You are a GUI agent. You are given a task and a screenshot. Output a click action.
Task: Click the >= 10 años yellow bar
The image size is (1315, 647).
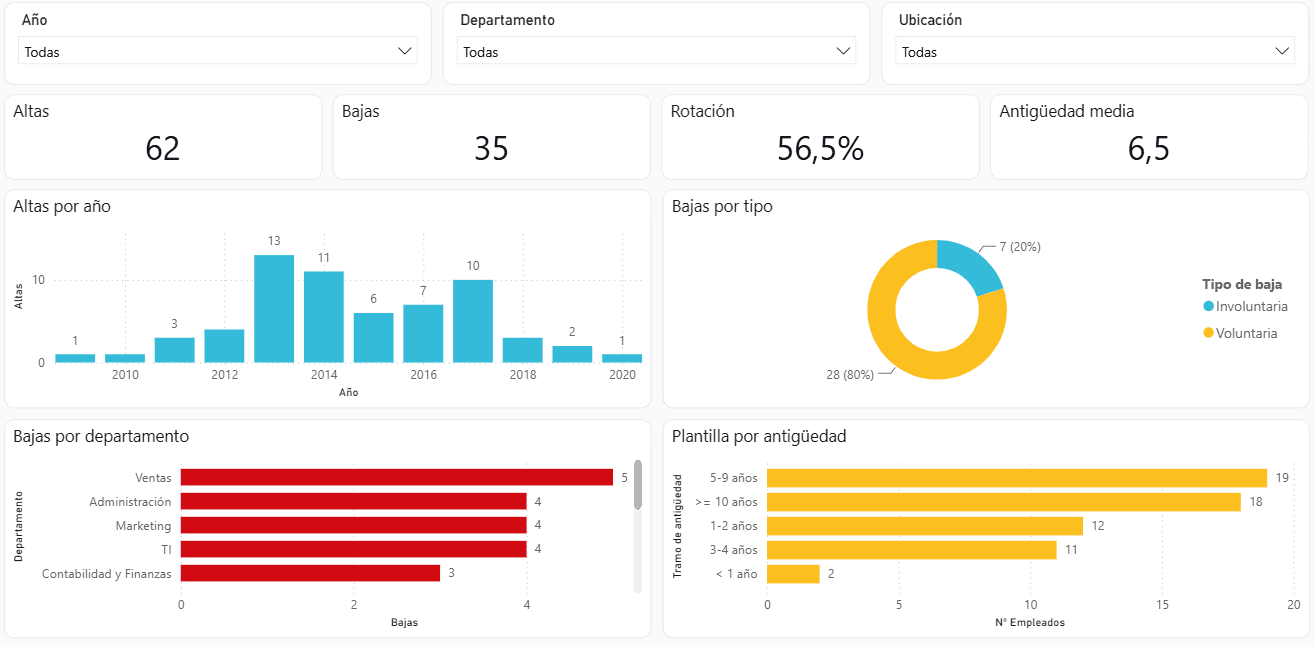coord(1004,502)
